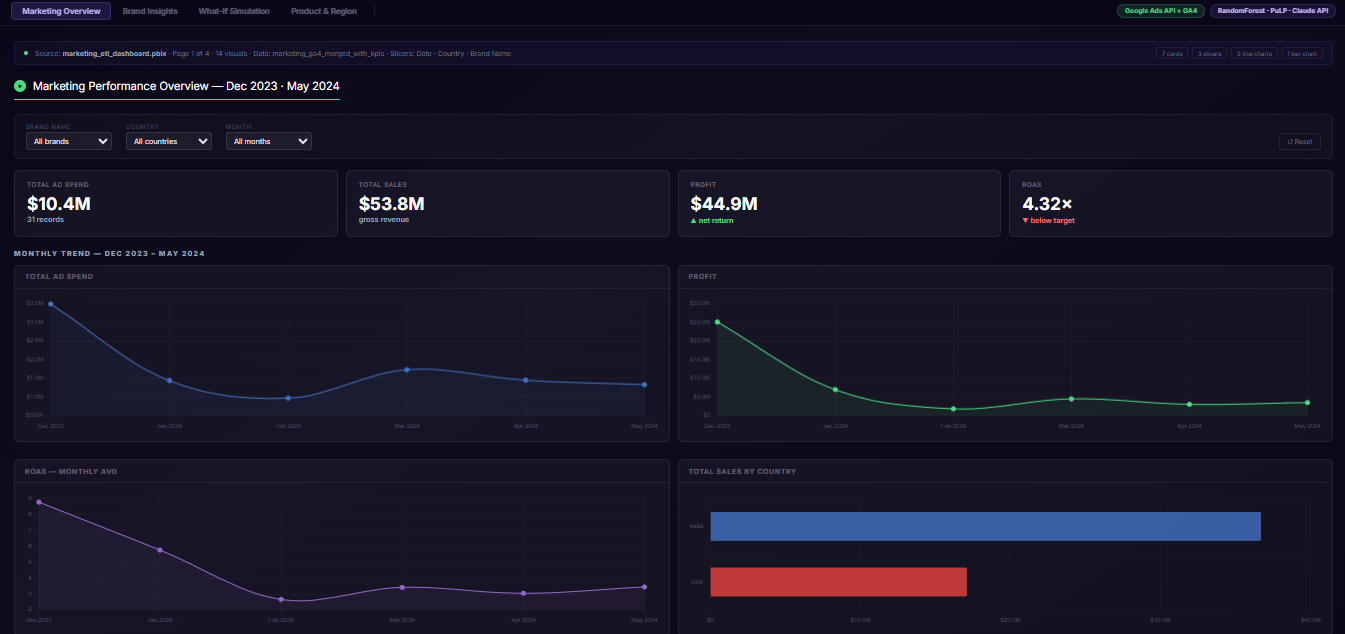Reset all filters with Reset button
This screenshot has width=1345, height=634.
(x=1300, y=141)
